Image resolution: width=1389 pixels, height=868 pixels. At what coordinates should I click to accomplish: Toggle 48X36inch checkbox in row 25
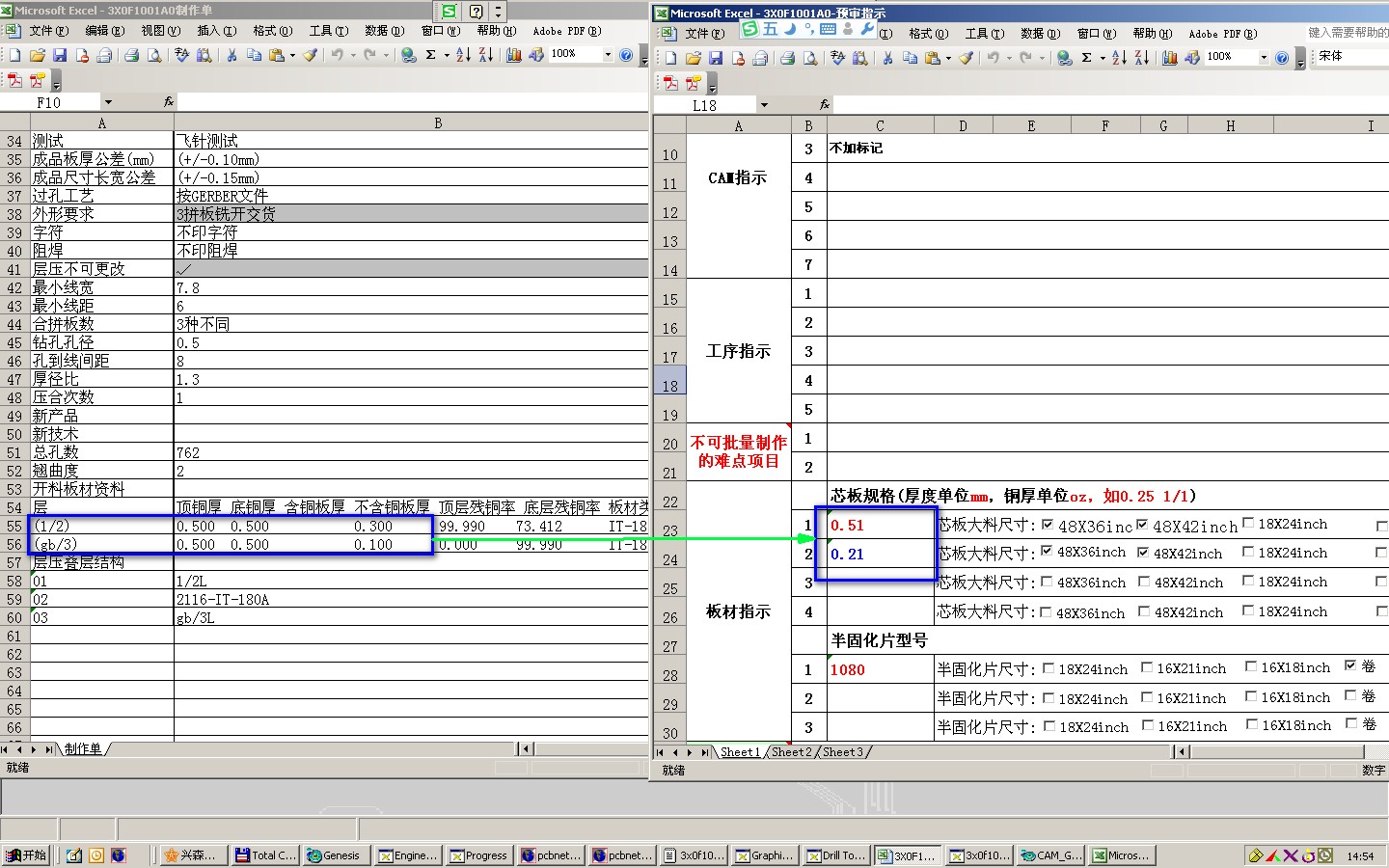(1047, 582)
